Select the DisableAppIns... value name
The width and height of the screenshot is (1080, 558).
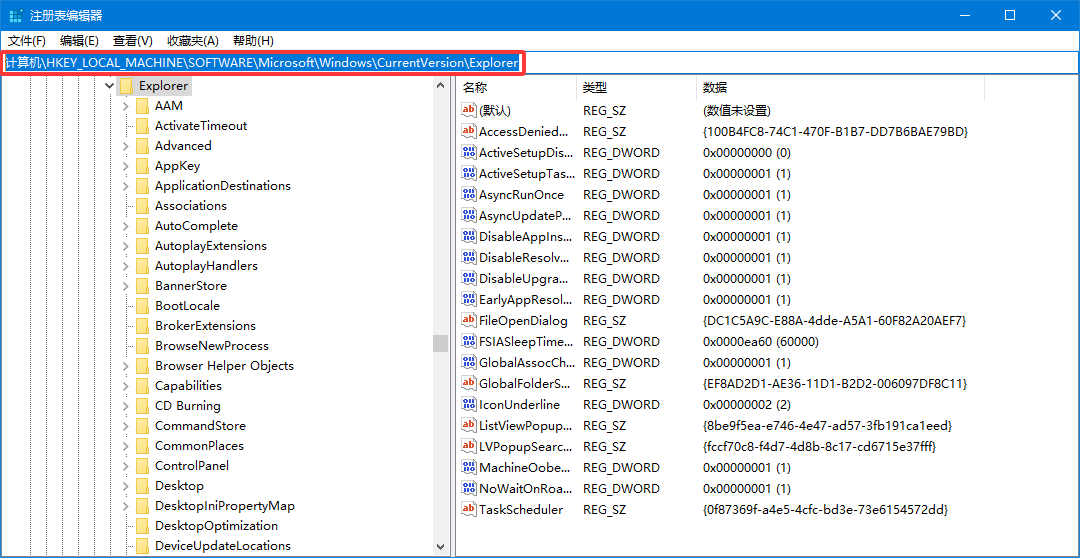coord(526,236)
